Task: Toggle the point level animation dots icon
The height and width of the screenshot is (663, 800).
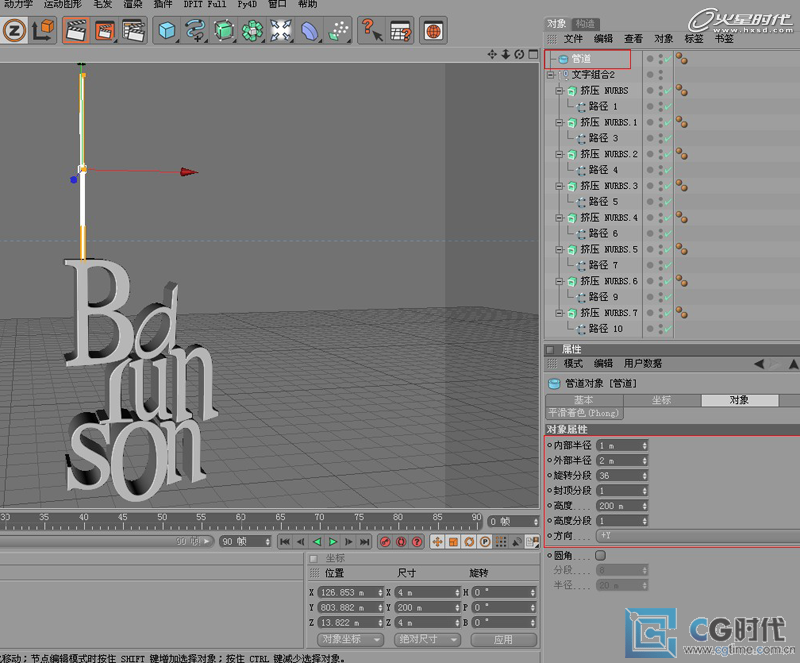Action: click(501, 542)
